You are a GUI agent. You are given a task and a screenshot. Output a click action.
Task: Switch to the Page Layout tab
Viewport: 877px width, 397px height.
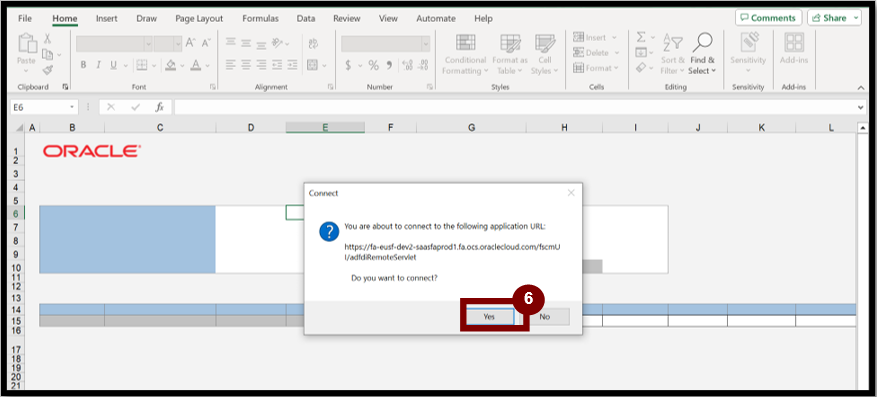pos(199,18)
